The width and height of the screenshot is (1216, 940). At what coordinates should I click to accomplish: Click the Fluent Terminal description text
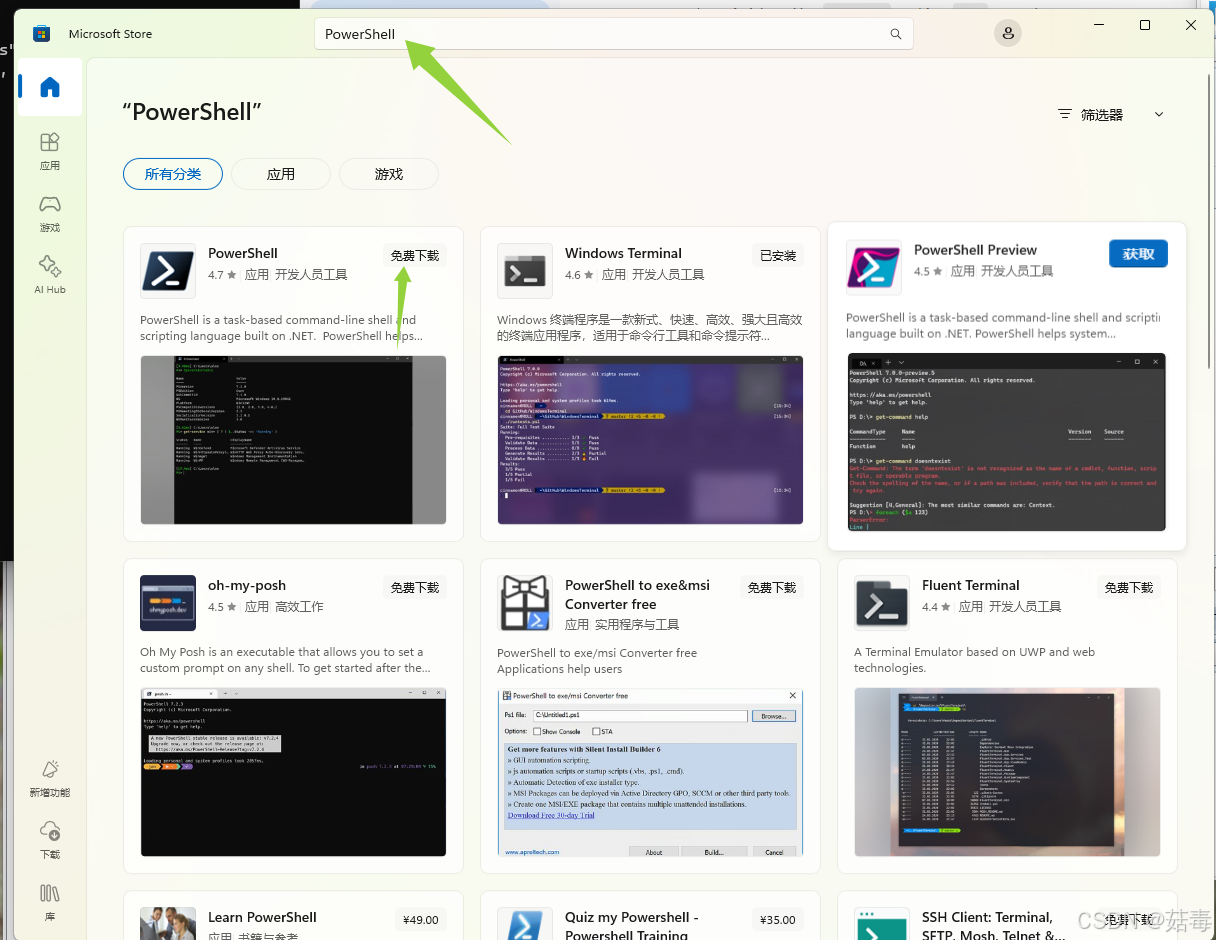(x=975, y=660)
